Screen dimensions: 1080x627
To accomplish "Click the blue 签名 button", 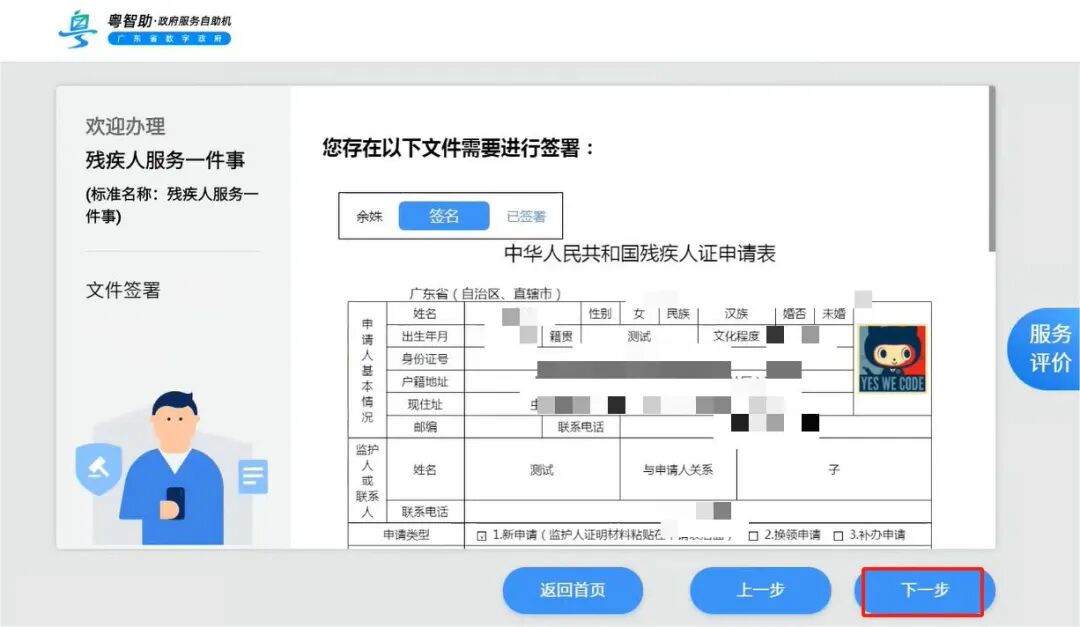I will coord(444,216).
